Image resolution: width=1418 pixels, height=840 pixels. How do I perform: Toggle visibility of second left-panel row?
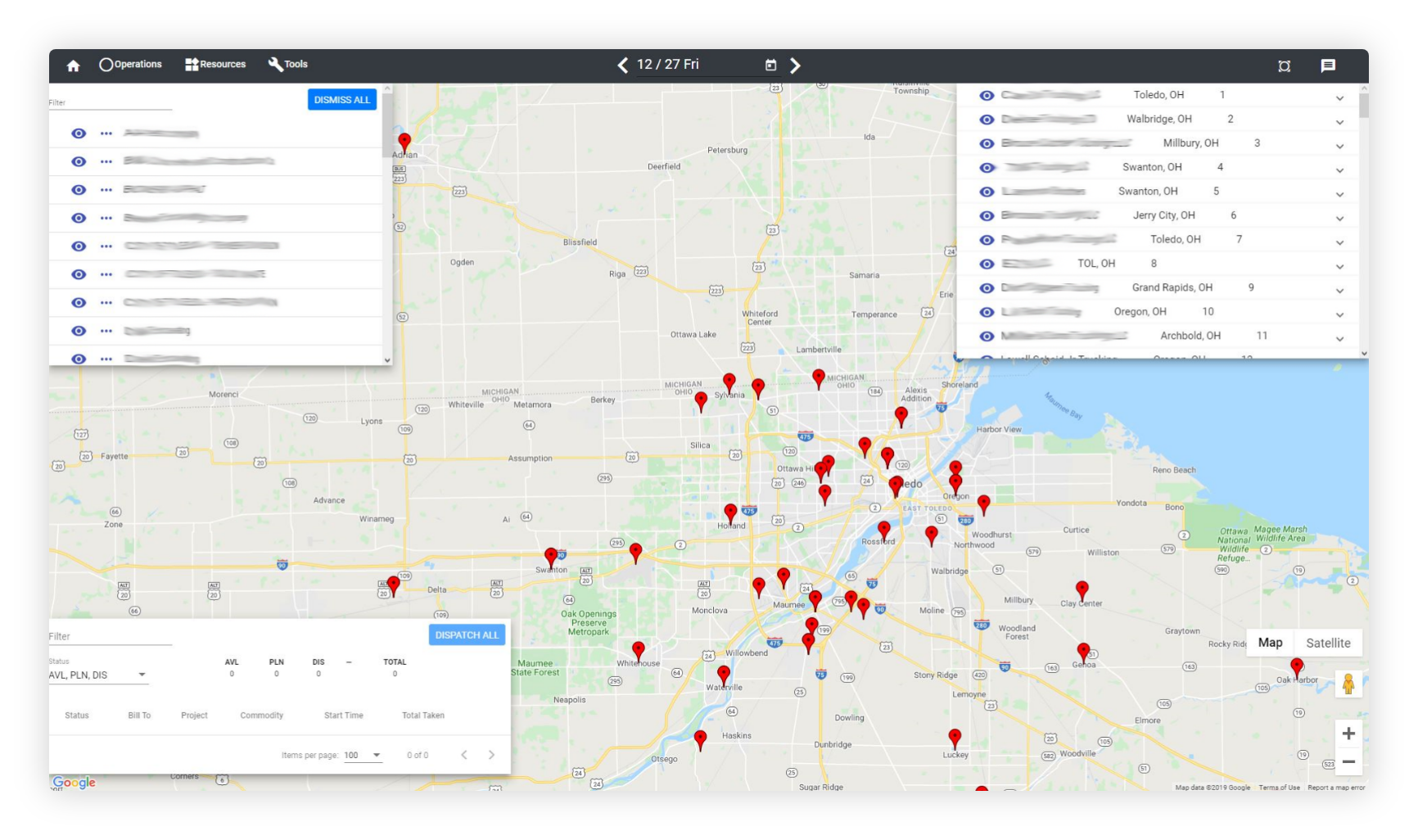79,161
